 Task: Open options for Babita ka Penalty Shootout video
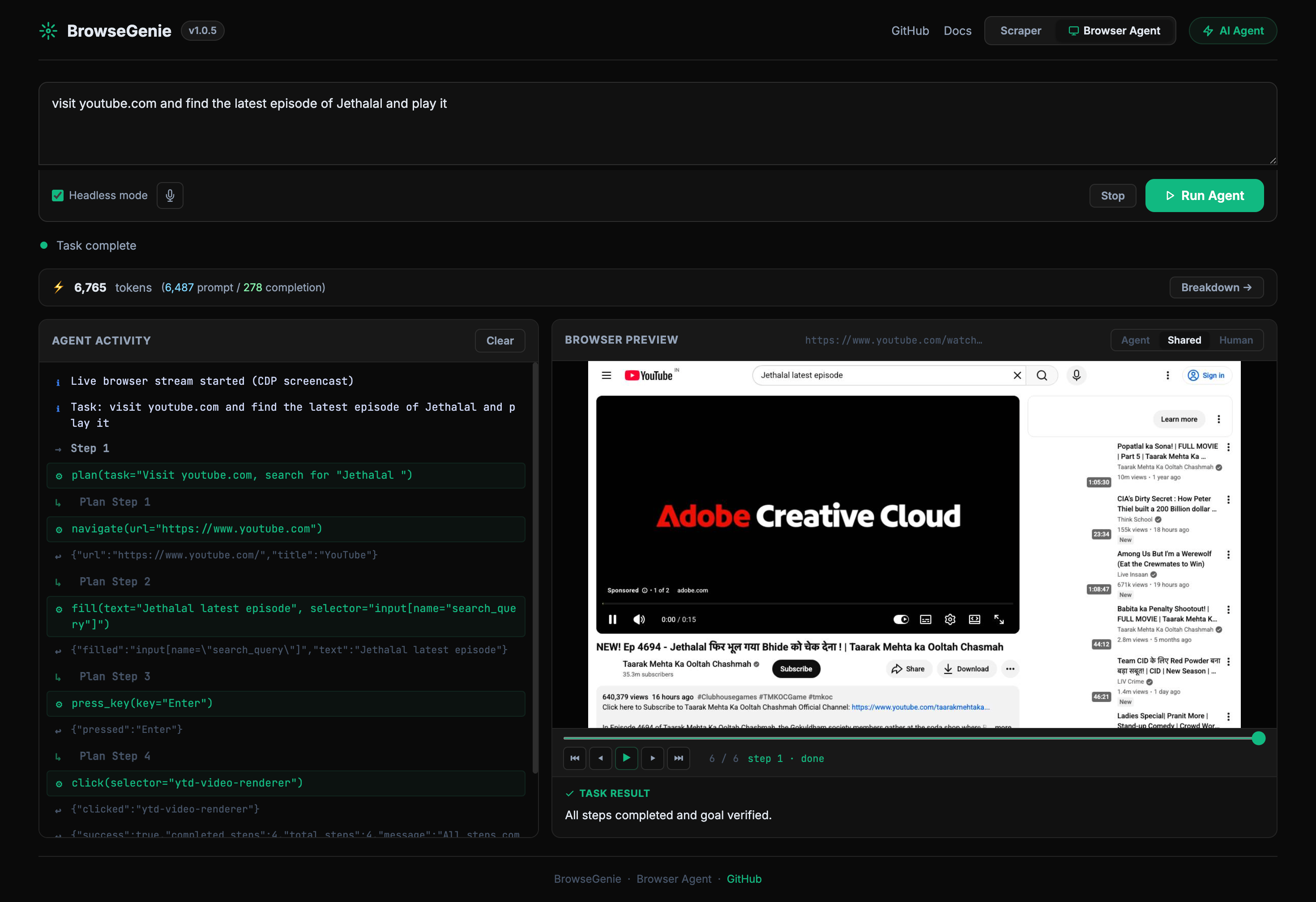click(x=1228, y=609)
